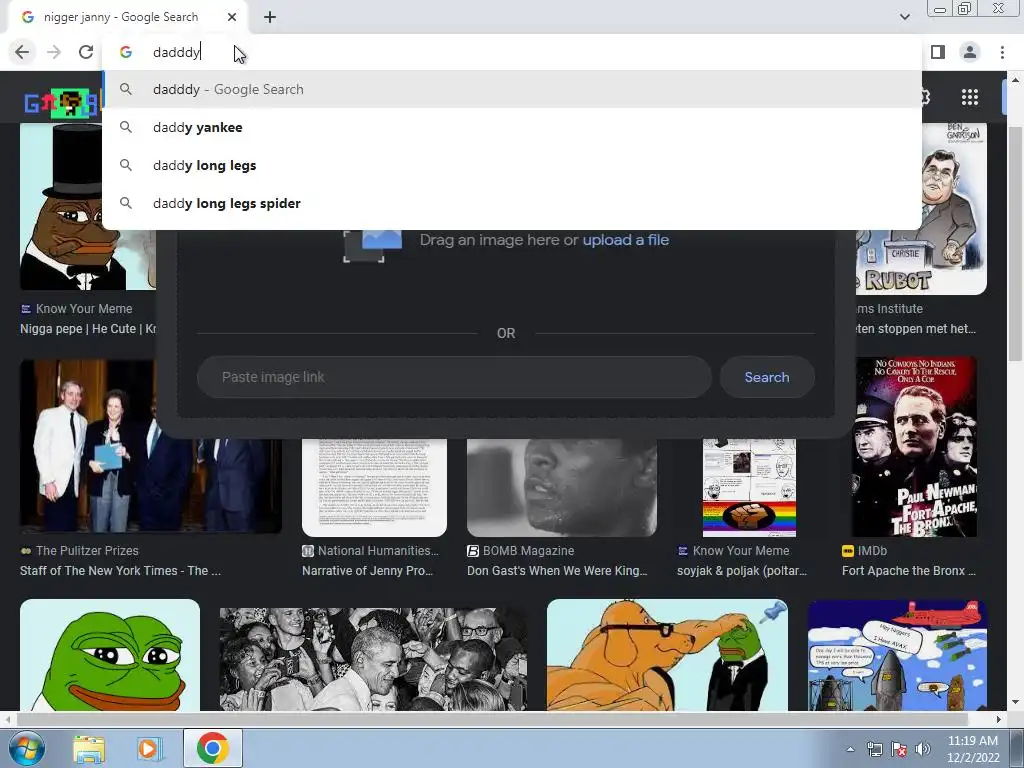Click the Google doodle logo
Viewport: 1024px width, 768px height.
point(61,103)
